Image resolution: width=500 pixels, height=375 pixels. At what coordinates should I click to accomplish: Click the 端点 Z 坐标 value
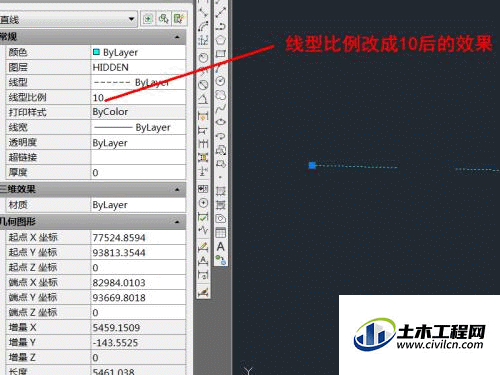click(x=138, y=312)
